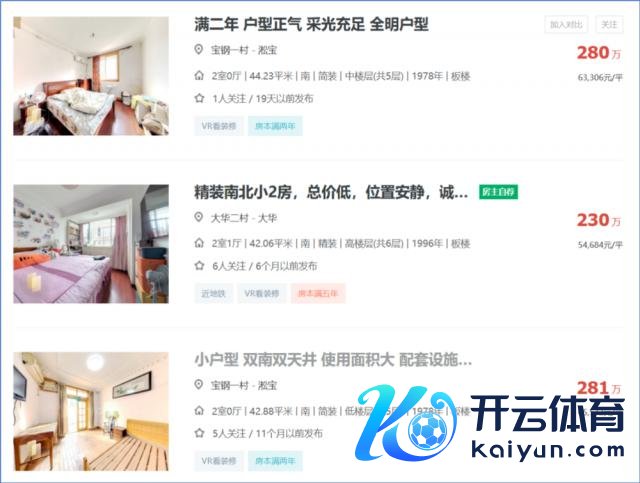Click location pin icon of first listing
This screenshot has width=640, height=483.
click(199, 49)
